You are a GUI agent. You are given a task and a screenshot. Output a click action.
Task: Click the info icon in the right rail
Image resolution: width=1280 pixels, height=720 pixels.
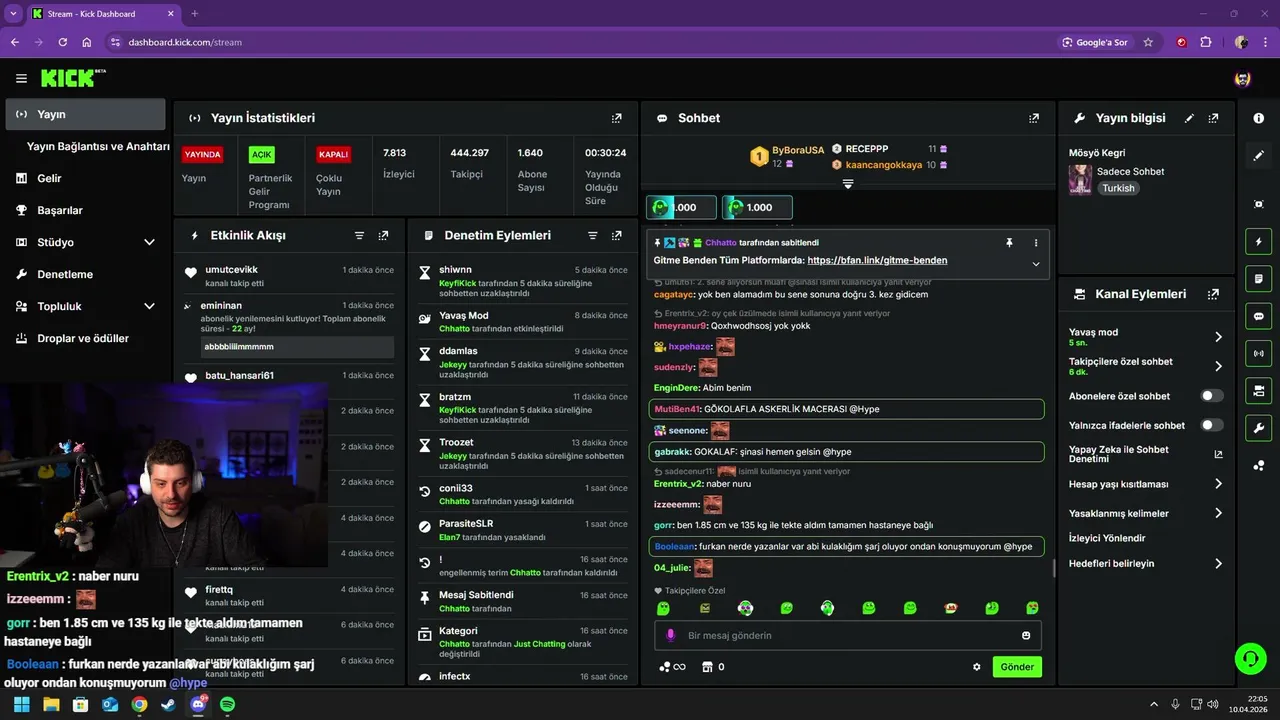click(x=1258, y=118)
